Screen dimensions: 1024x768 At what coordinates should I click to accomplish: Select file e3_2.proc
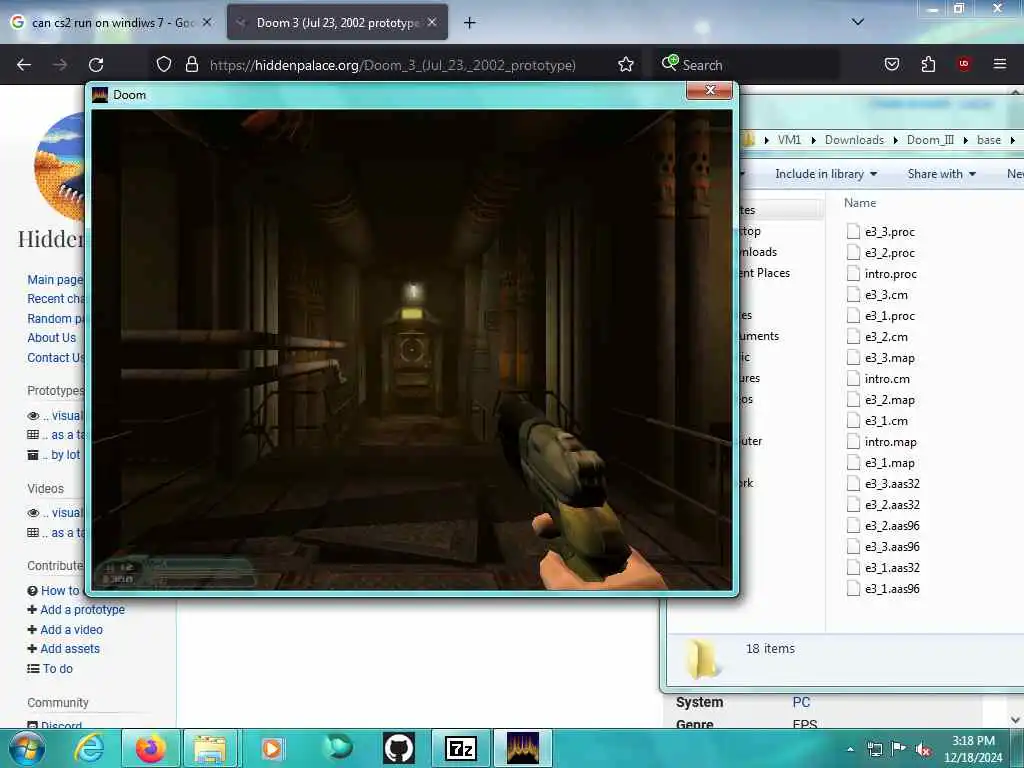[889, 253]
